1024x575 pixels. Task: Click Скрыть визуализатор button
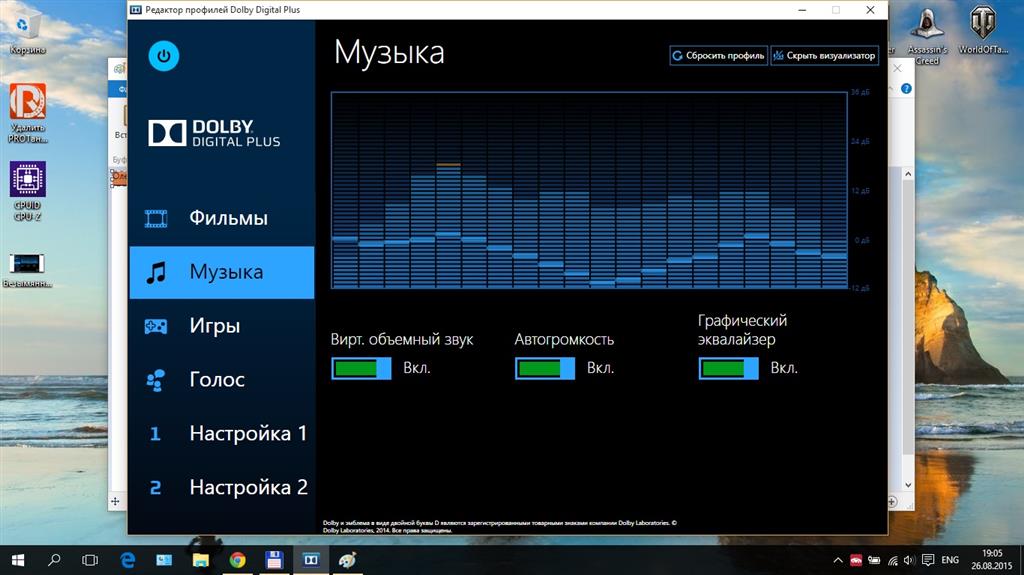824,56
